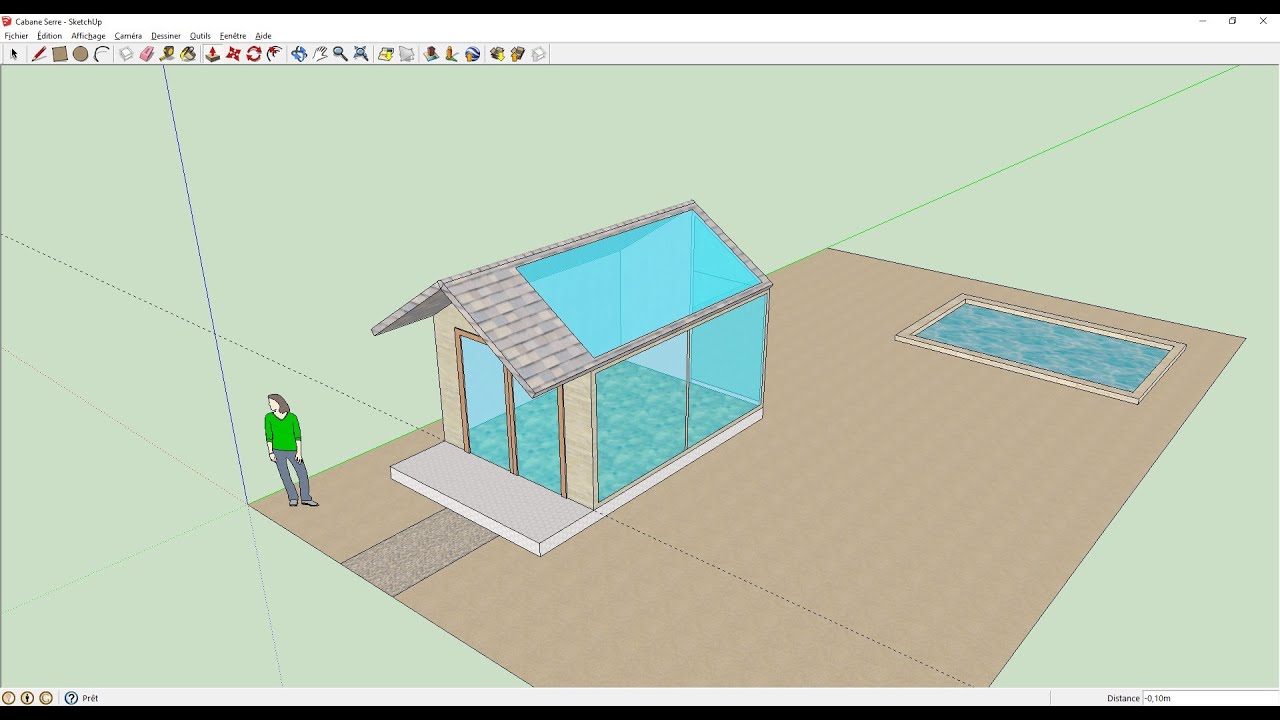
Task: Activate the Tape Measure tool
Action: pos(167,54)
